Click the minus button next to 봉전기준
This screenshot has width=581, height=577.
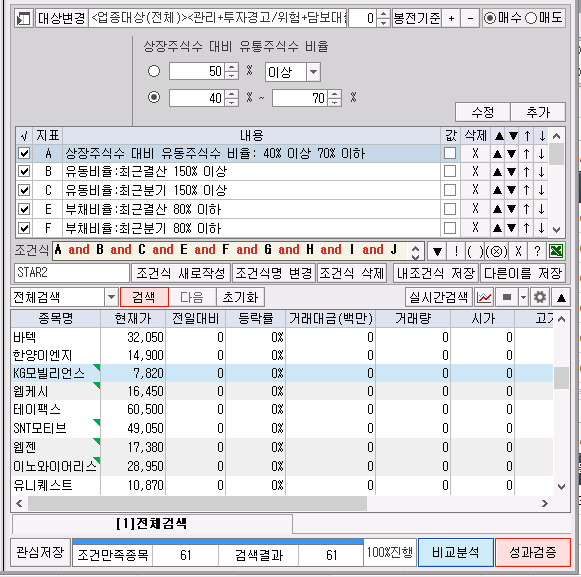(x=470, y=18)
